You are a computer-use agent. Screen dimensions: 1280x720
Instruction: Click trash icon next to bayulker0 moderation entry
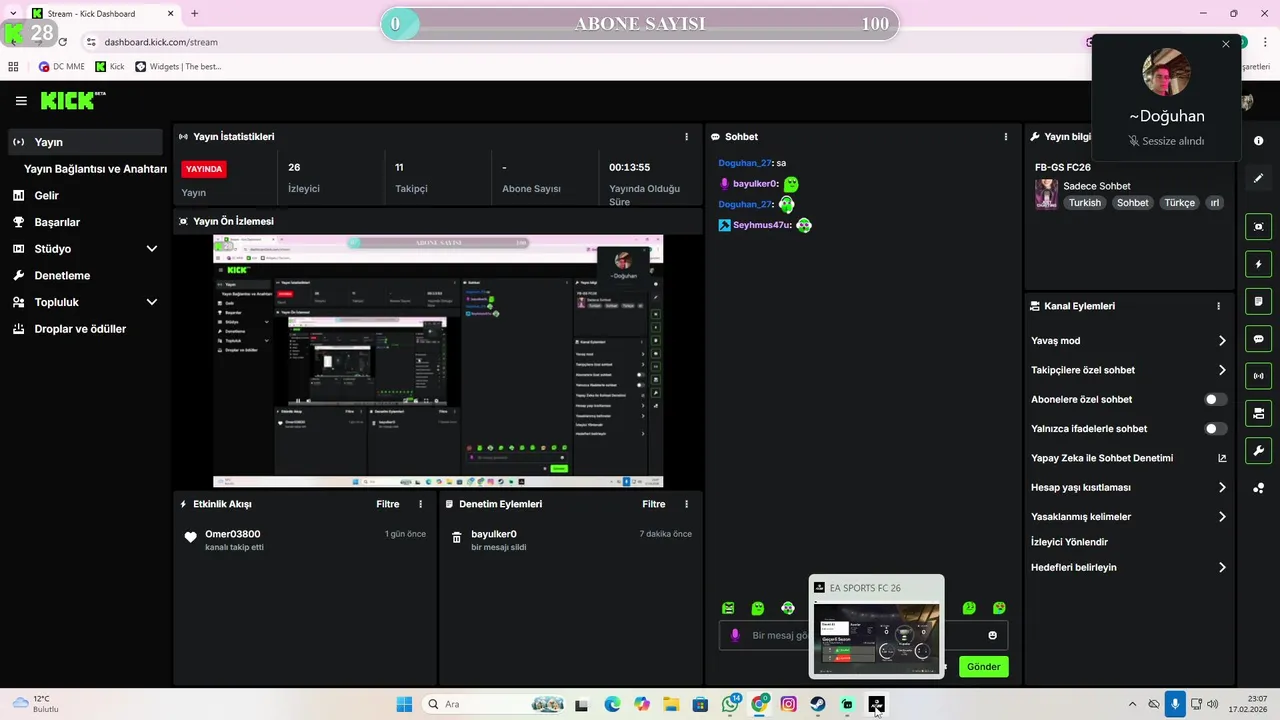[x=457, y=538]
